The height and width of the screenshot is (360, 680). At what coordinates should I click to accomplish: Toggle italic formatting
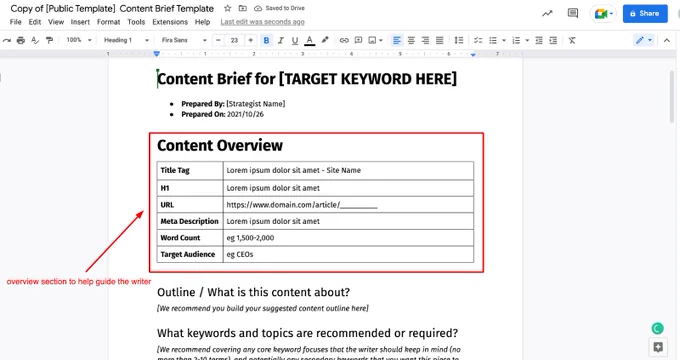281,40
